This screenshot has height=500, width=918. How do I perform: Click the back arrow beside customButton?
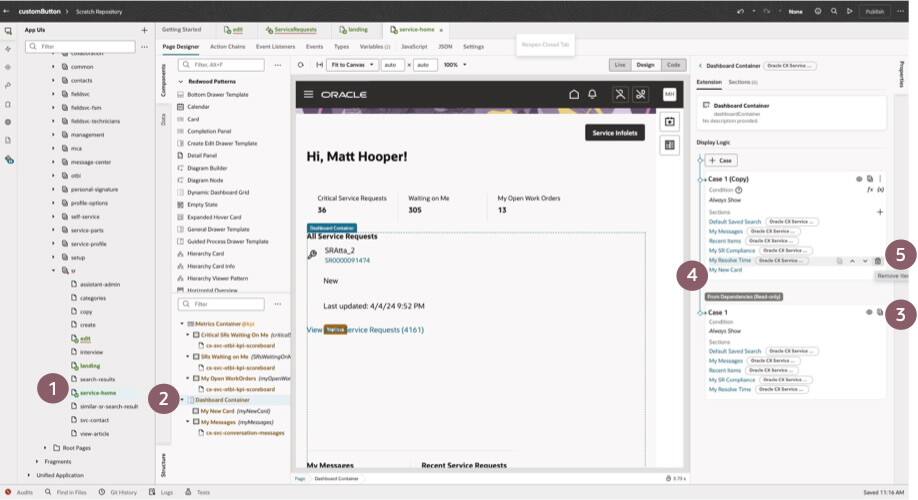(x=6, y=11)
